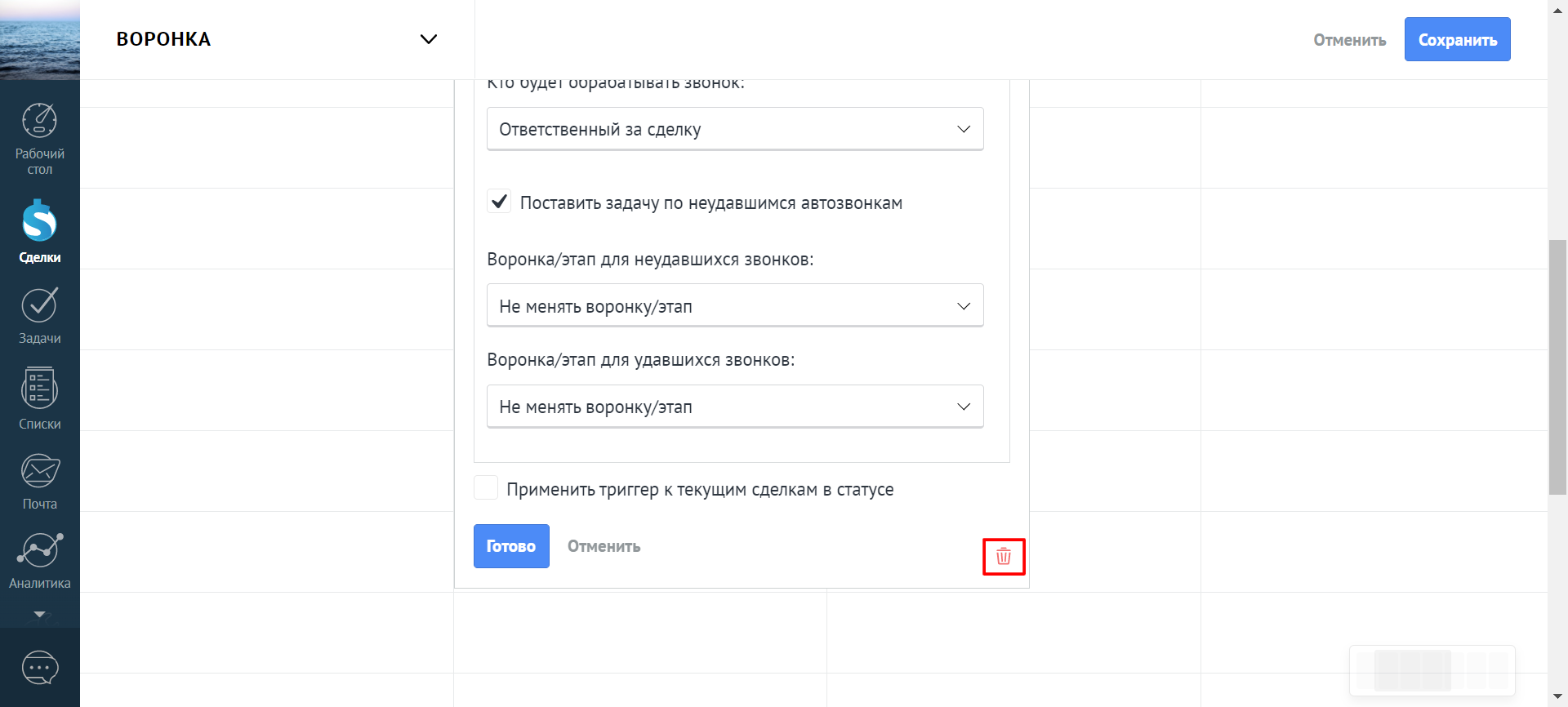This screenshot has height=707, width=1568.
Task: Expand the ВОРОНКА pipeline selector chevron
Action: coord(428,39)
